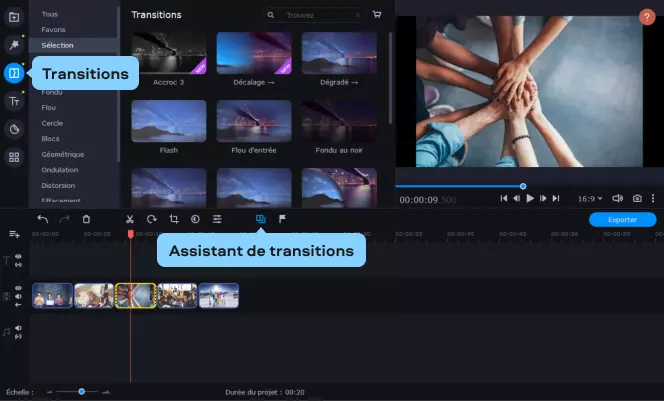This screenshot has width=664, height=401.
Task: Zoom out timeline scale icon
Action: pos(50,392)
